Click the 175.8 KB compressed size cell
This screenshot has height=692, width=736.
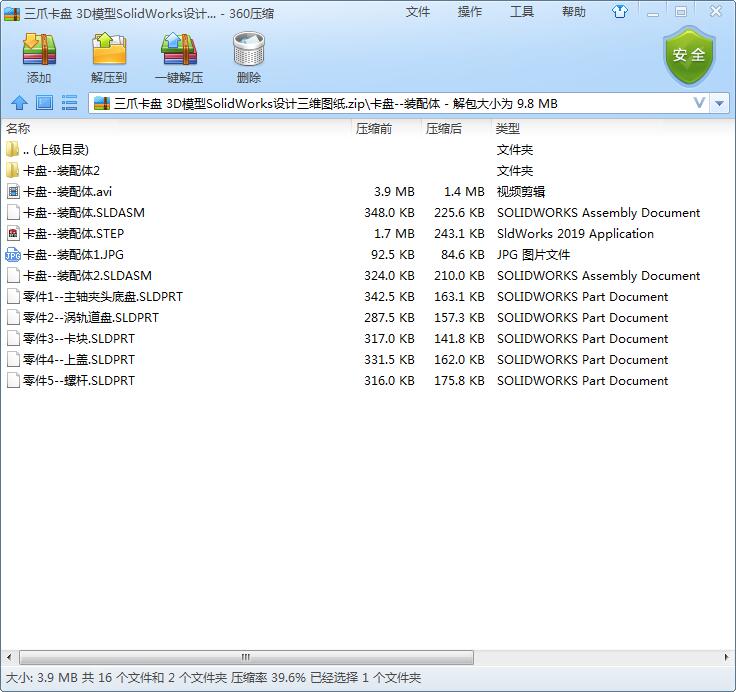click(x=459, y=380)
